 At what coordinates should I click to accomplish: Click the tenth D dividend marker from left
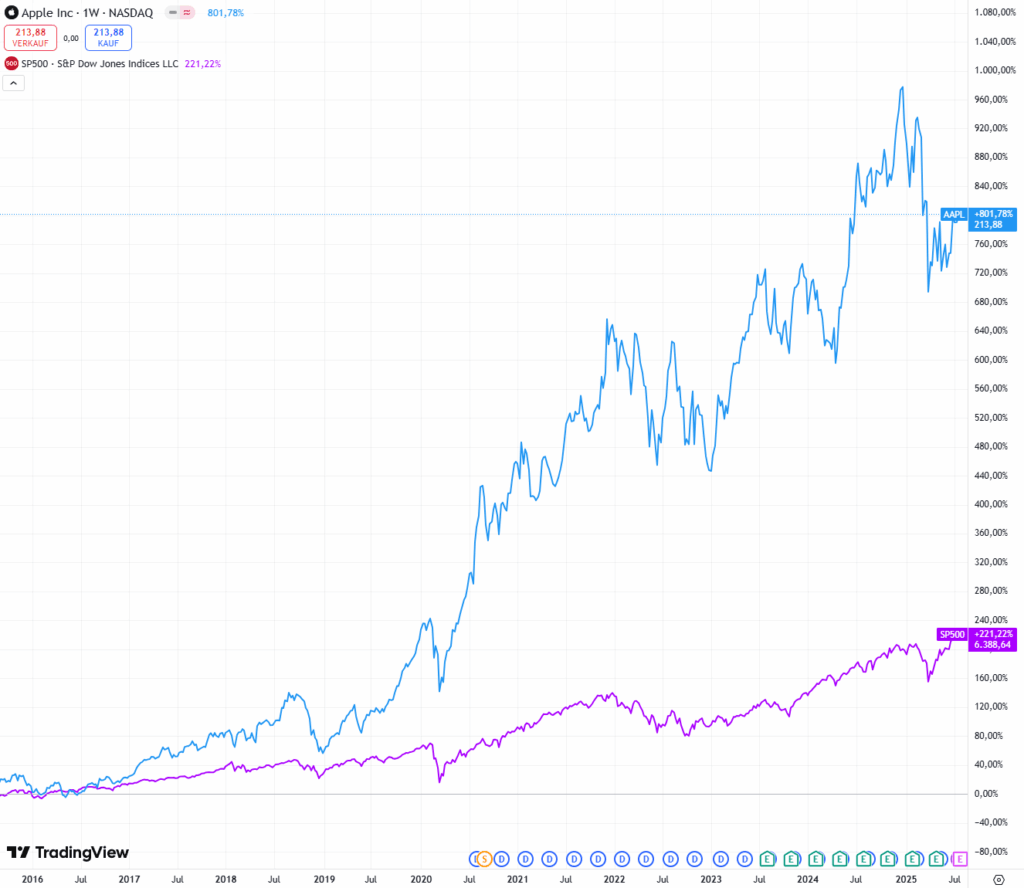tap(721, 859)
